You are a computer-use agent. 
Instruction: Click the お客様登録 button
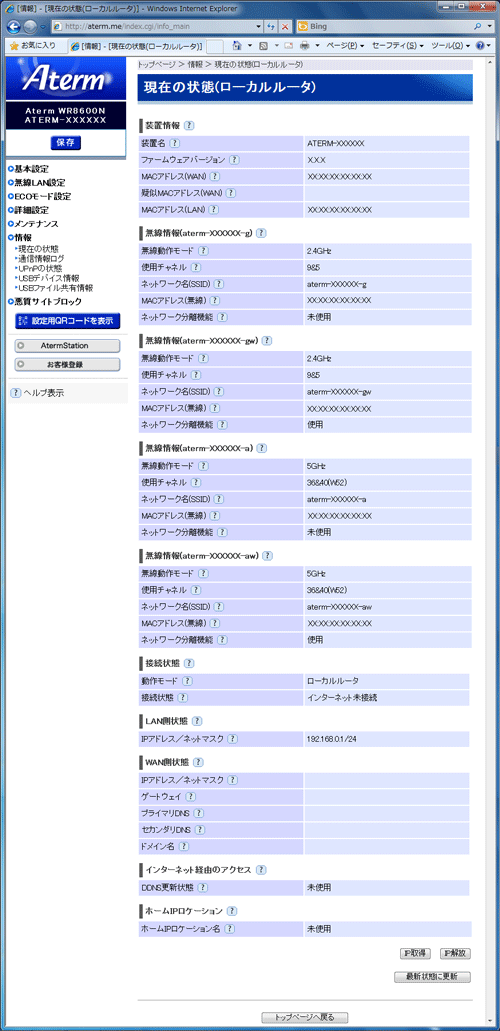(x=67, y=364)
